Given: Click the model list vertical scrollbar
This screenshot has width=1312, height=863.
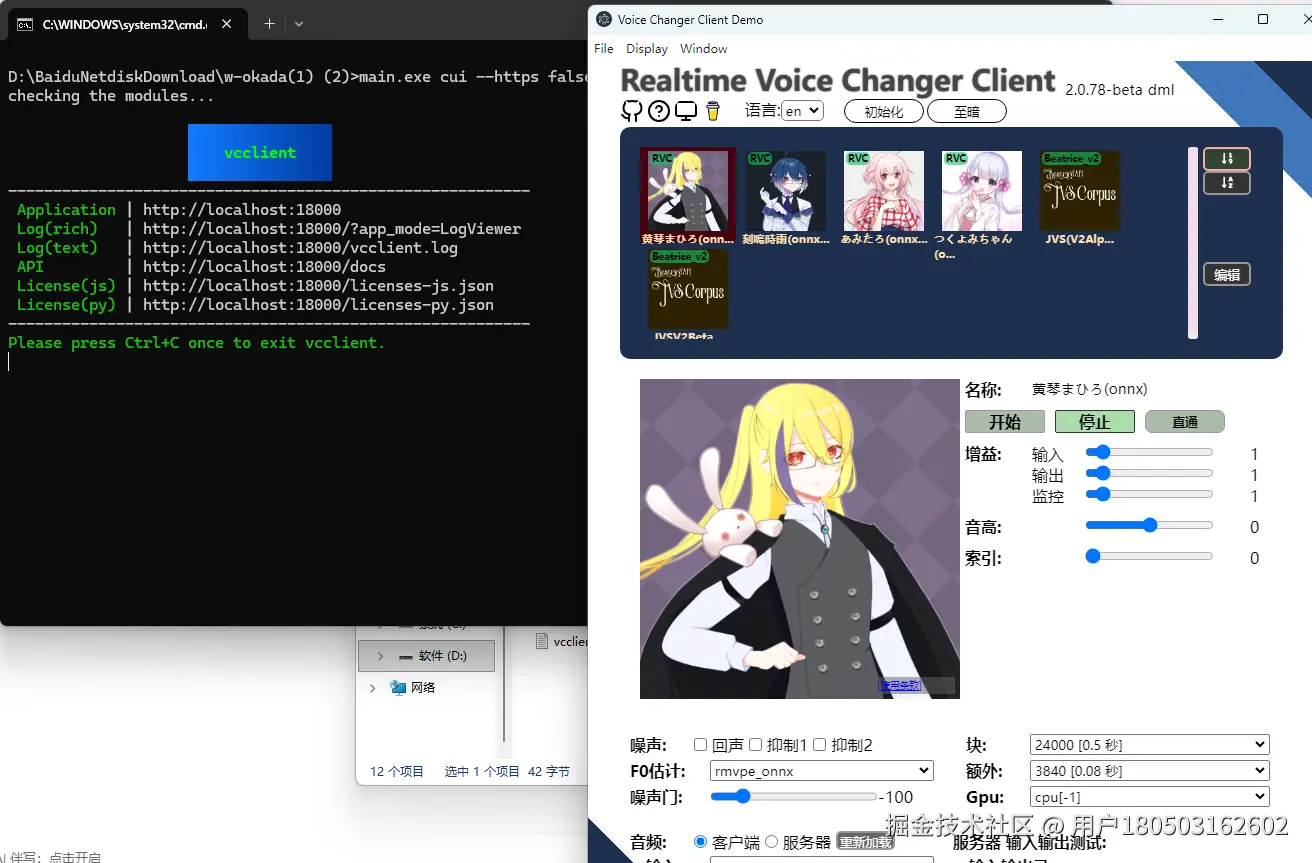Looking at the screenshot, I should click(x=1192, y=243).
